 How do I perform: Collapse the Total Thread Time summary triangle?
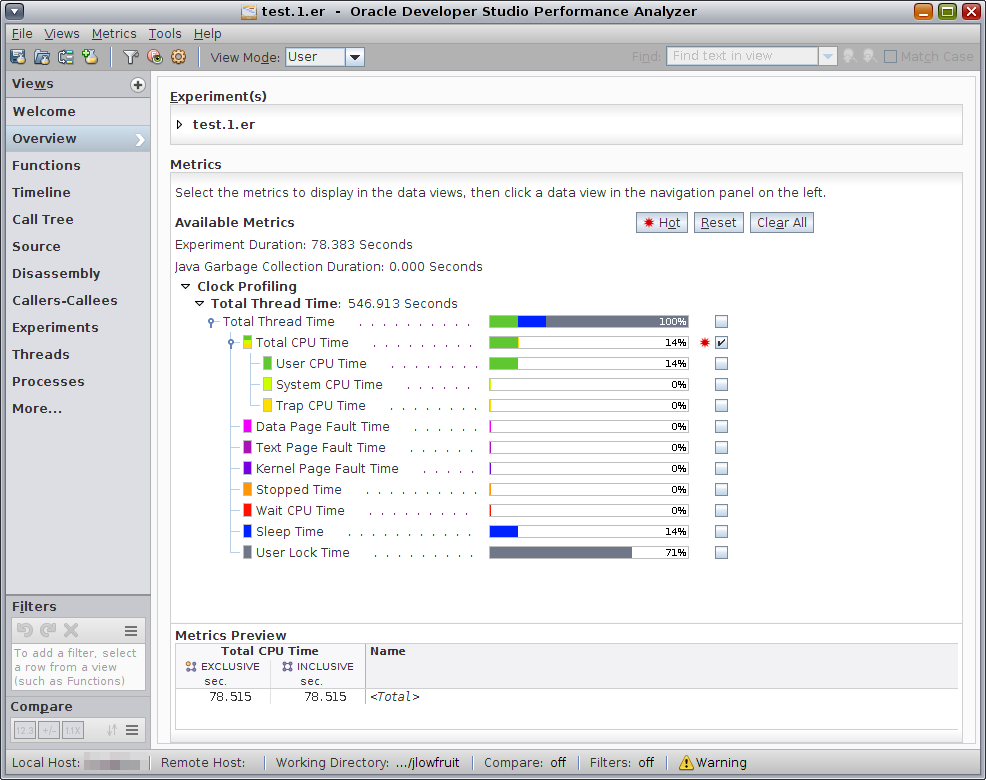coord(199,303)
